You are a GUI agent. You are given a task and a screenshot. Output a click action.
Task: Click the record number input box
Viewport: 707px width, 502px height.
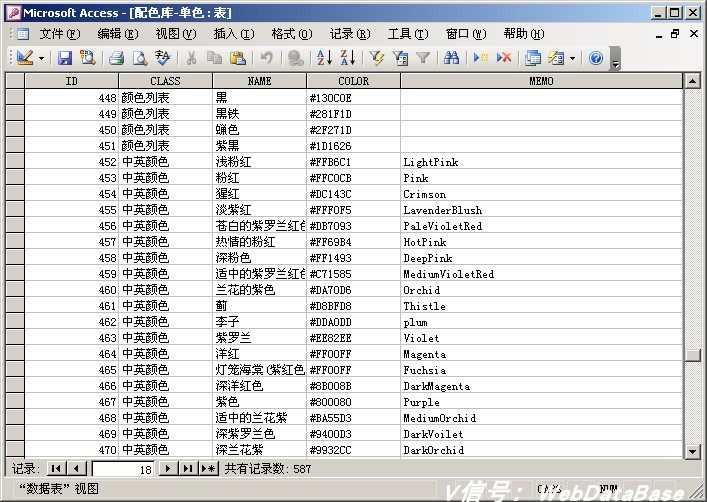[123, 469]
